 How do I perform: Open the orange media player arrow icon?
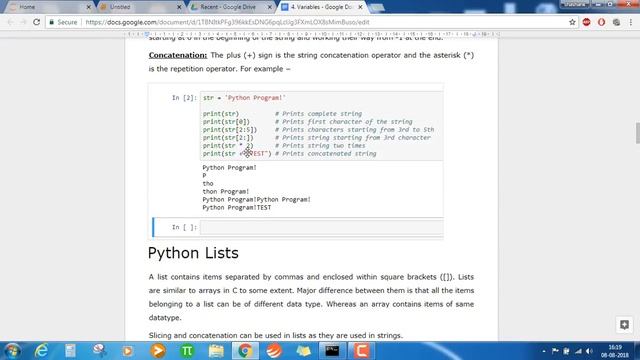click(158, 351)
